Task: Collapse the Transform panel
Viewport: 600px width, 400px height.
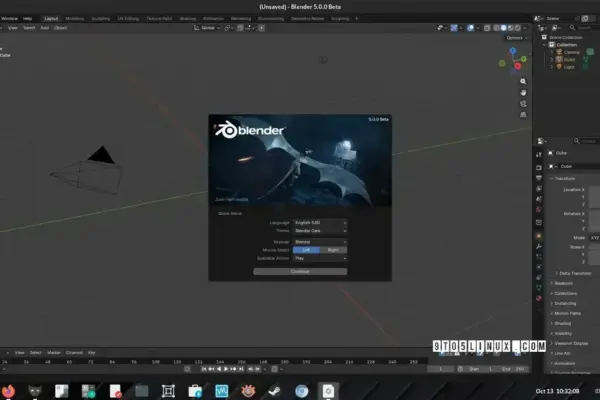Action: (562, 178)
